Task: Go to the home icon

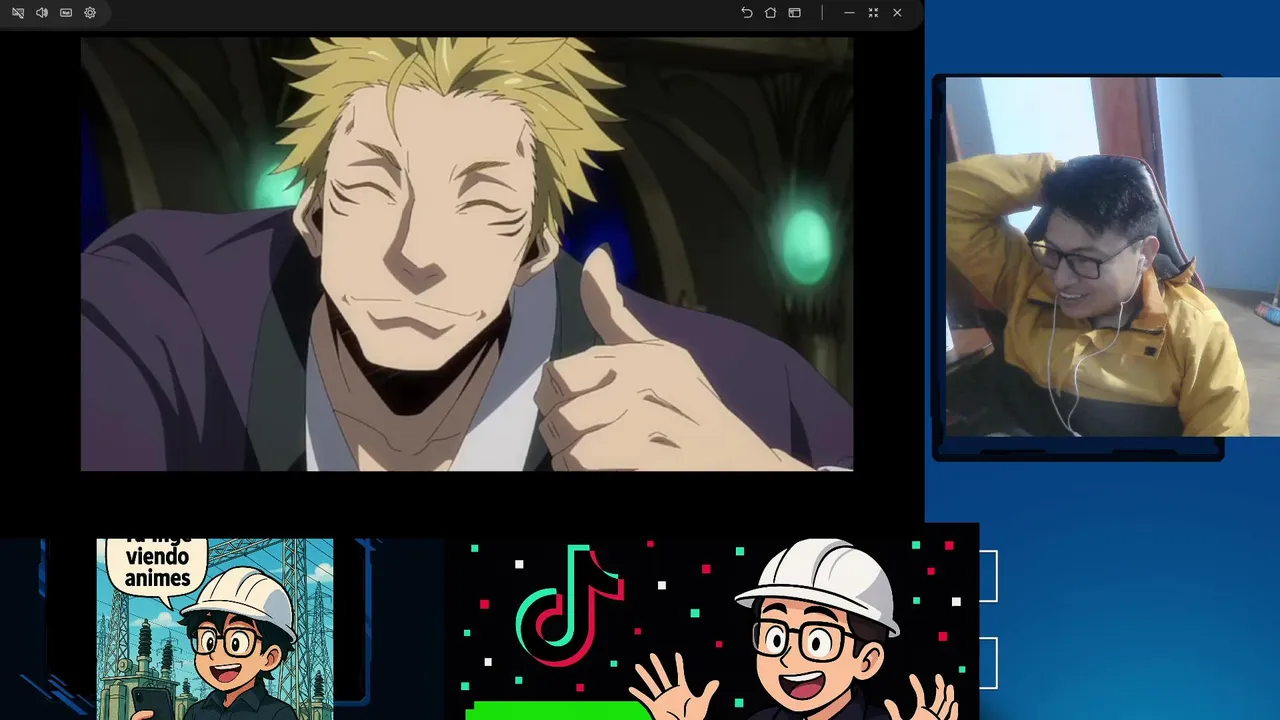Action: pos(770,13)
